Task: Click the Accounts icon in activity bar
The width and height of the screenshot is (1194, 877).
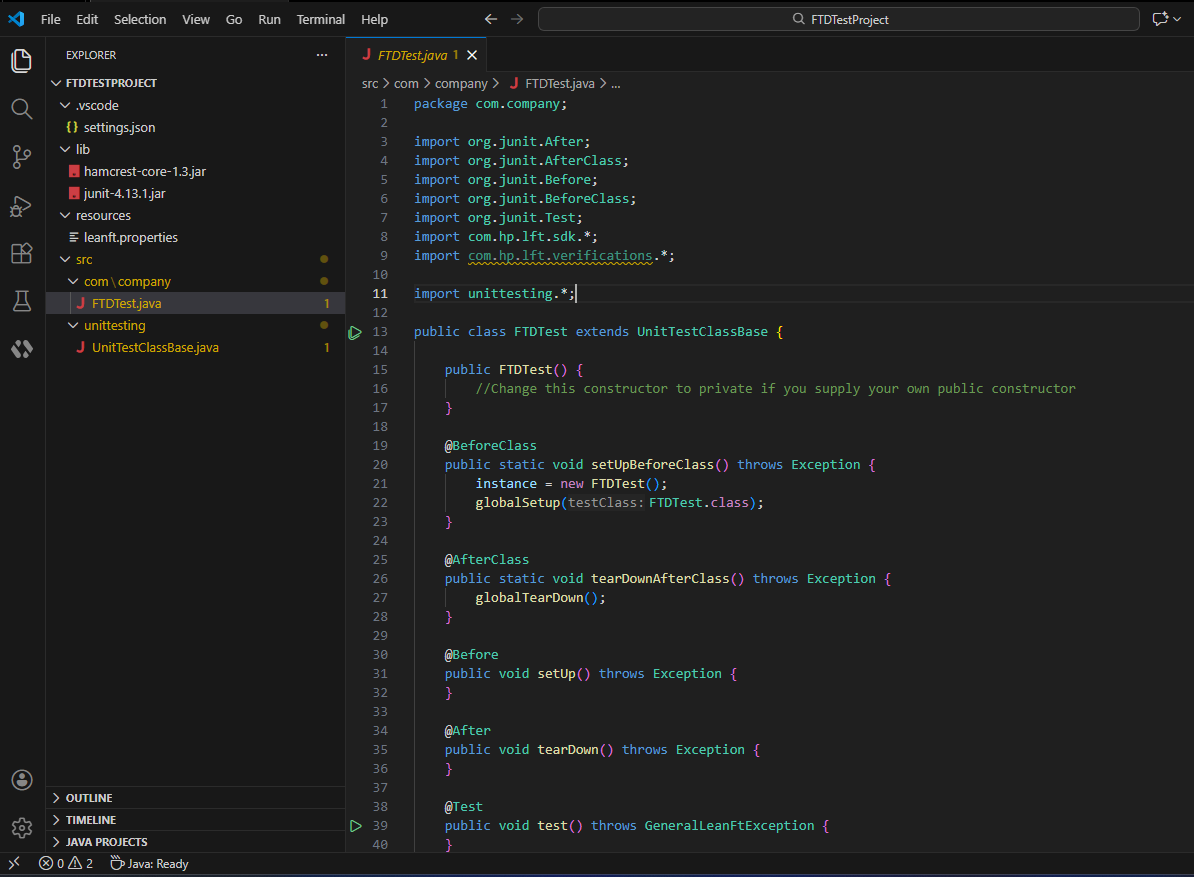Action: pos(22,780)
